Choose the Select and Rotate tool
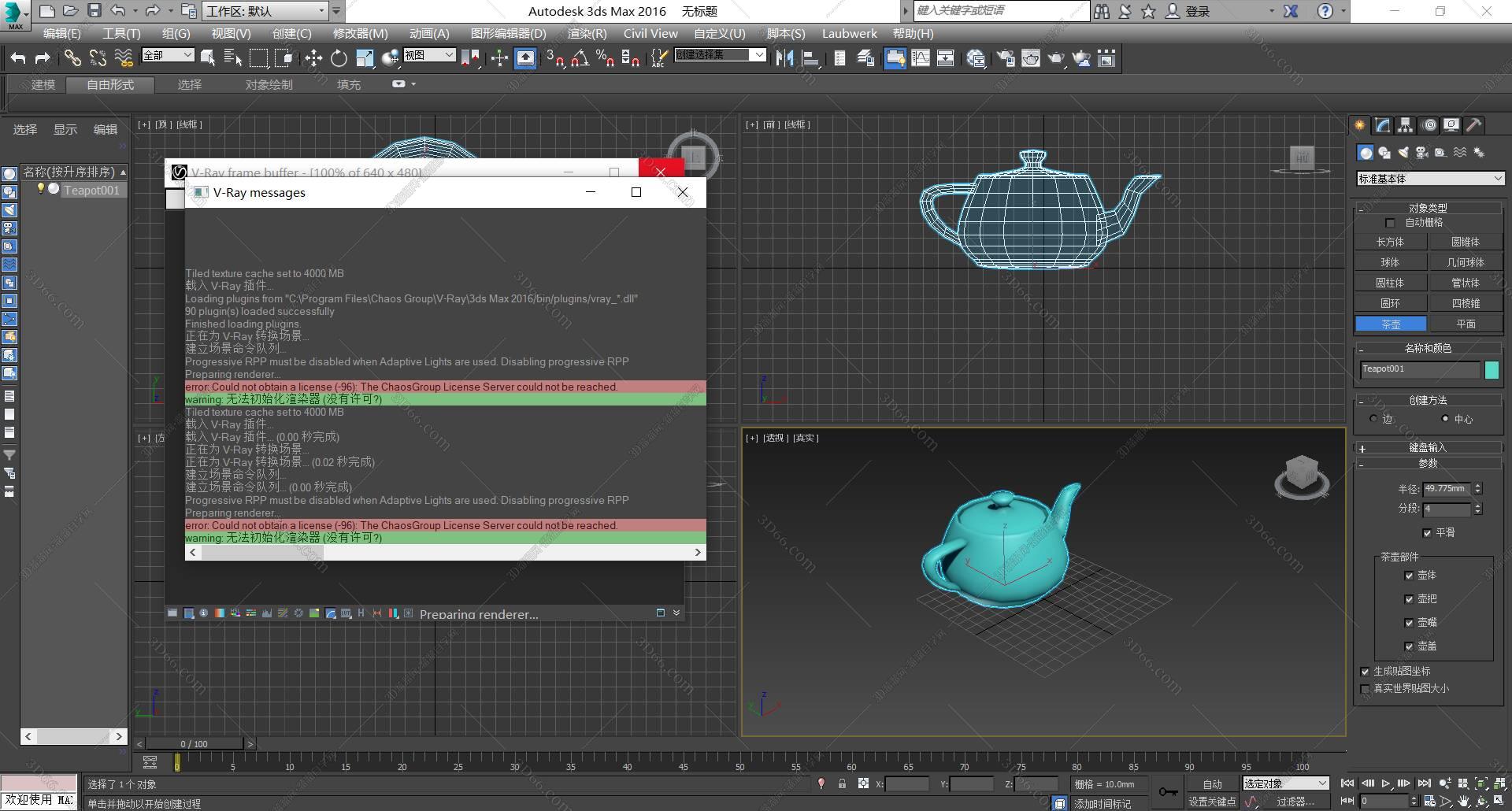Viewport: 1512px width, 811px height. [339, 58]
